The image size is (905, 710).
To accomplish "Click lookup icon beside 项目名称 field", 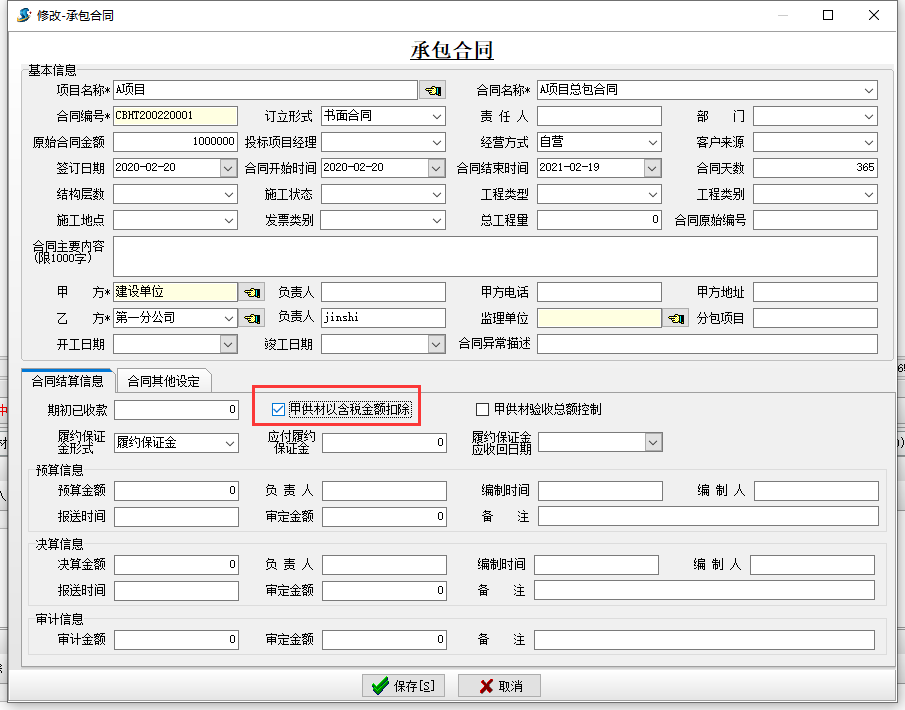I will point(432,90).
